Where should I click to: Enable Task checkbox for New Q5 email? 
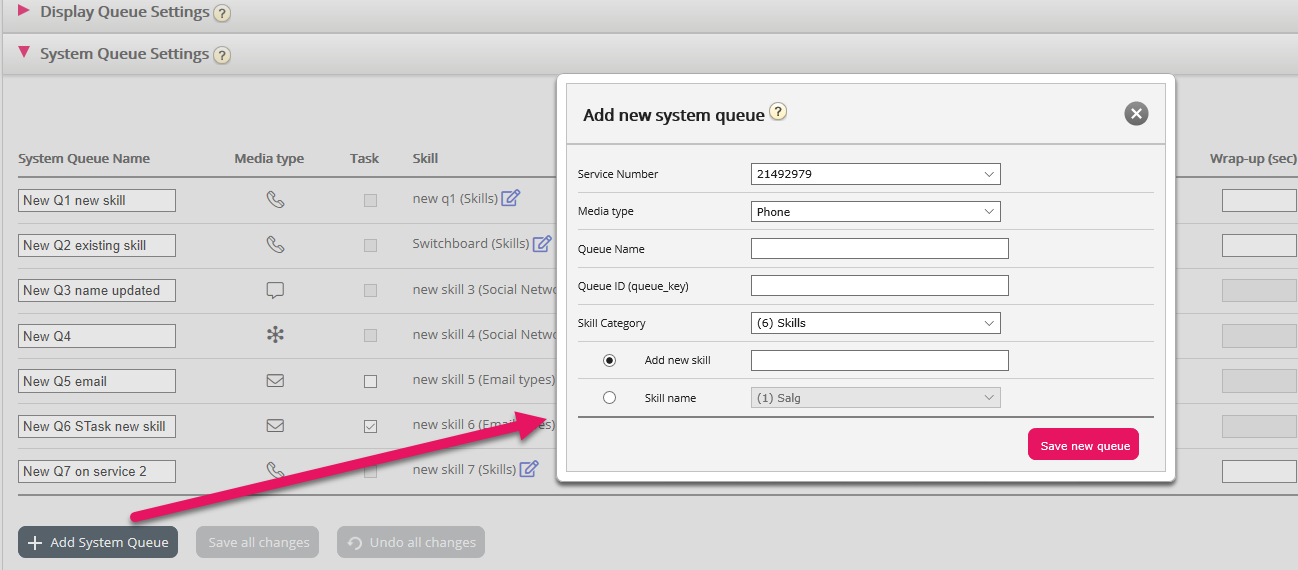(370, 381)
